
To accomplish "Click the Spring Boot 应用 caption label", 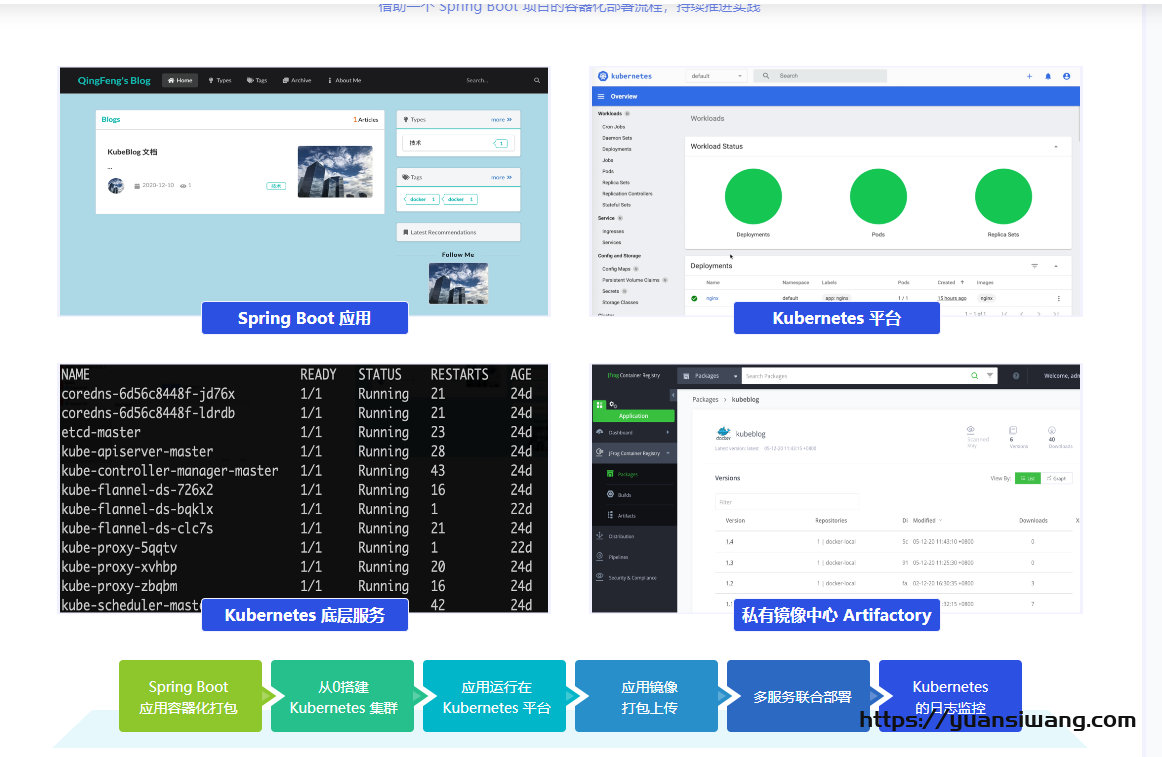I will (305, 318).
